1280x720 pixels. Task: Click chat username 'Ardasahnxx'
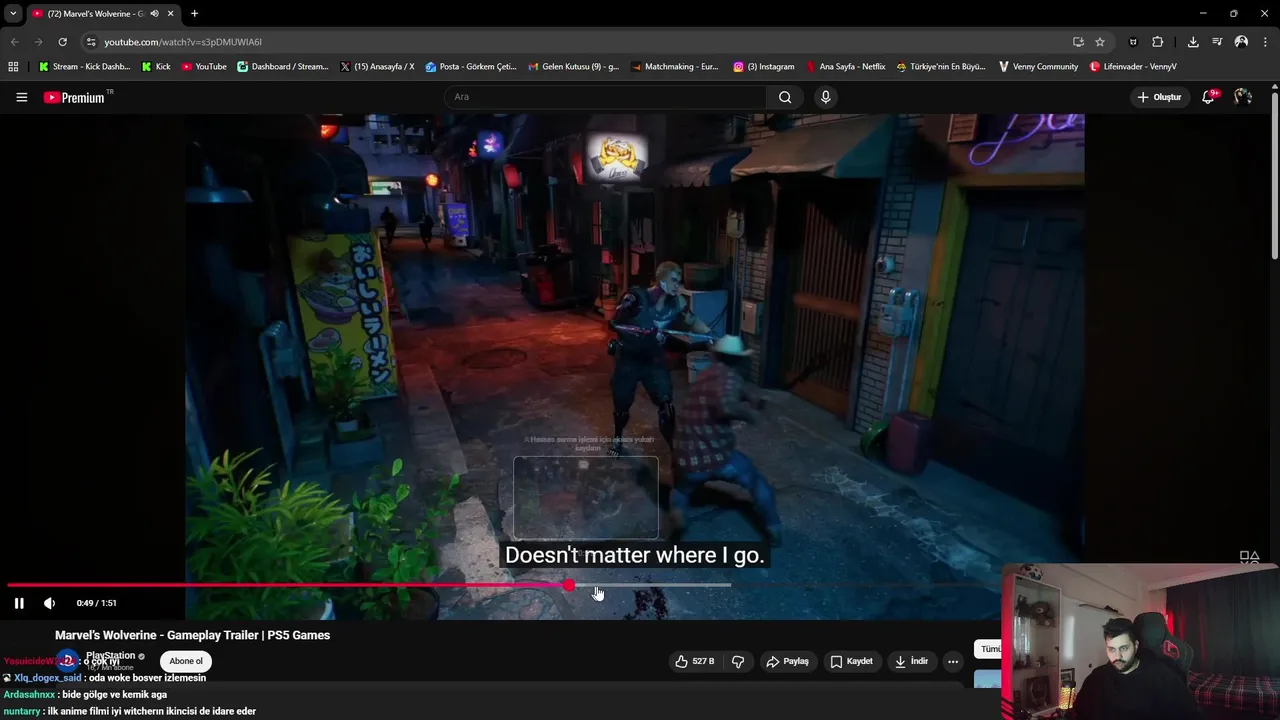30,694
